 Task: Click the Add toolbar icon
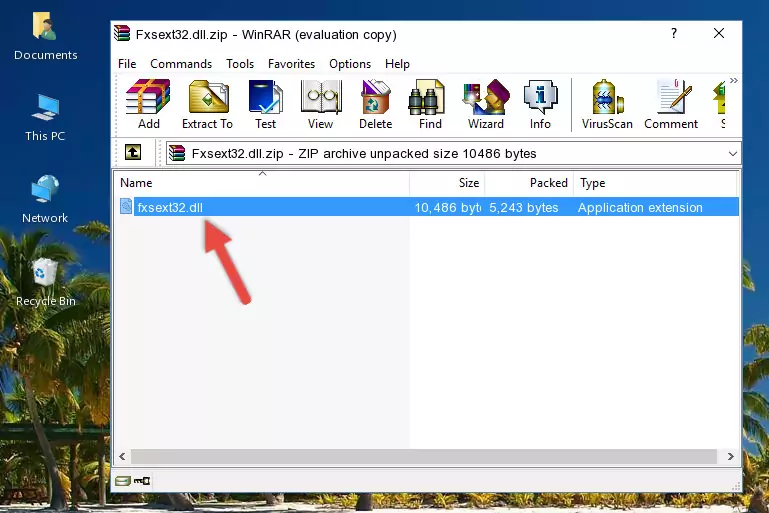(x=148, y=104)
